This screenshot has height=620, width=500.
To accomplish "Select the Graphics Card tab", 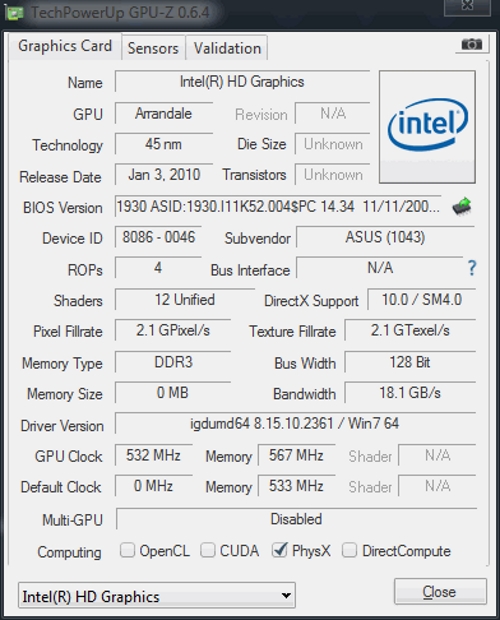I will pyautogui.click(x=65, y=46).
